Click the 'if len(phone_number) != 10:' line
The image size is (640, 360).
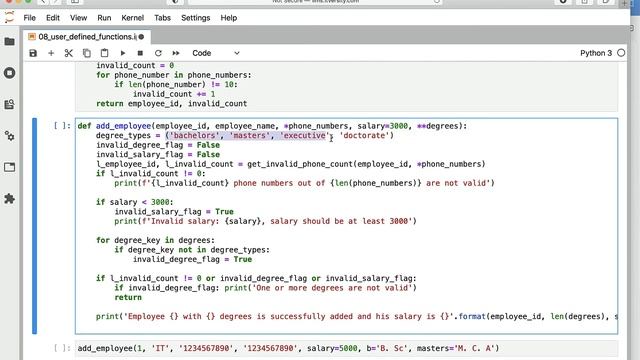click(176, 84)
